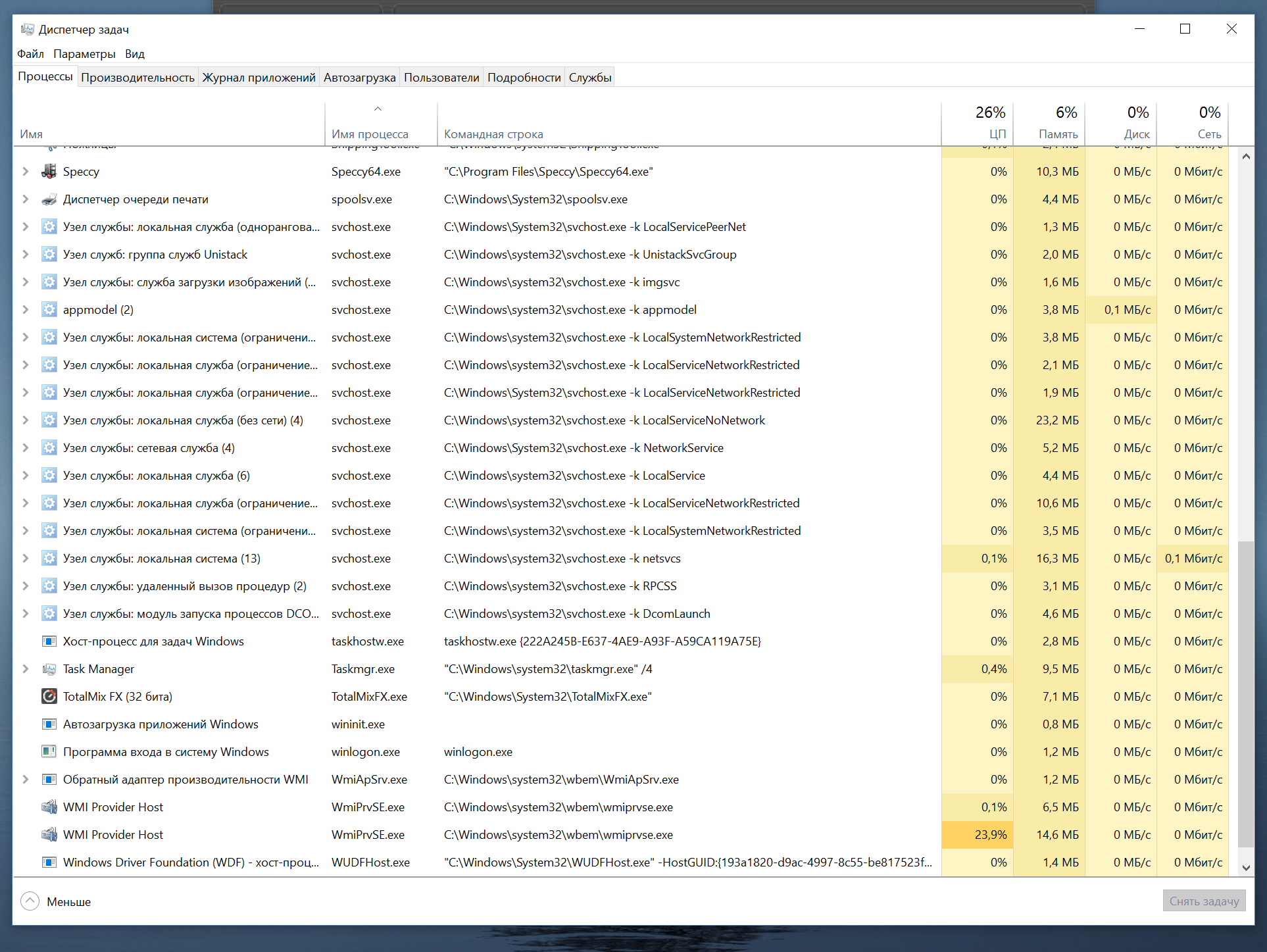
Task: Expand the netsvcs local system (13) group
Action: coord(26,559)
